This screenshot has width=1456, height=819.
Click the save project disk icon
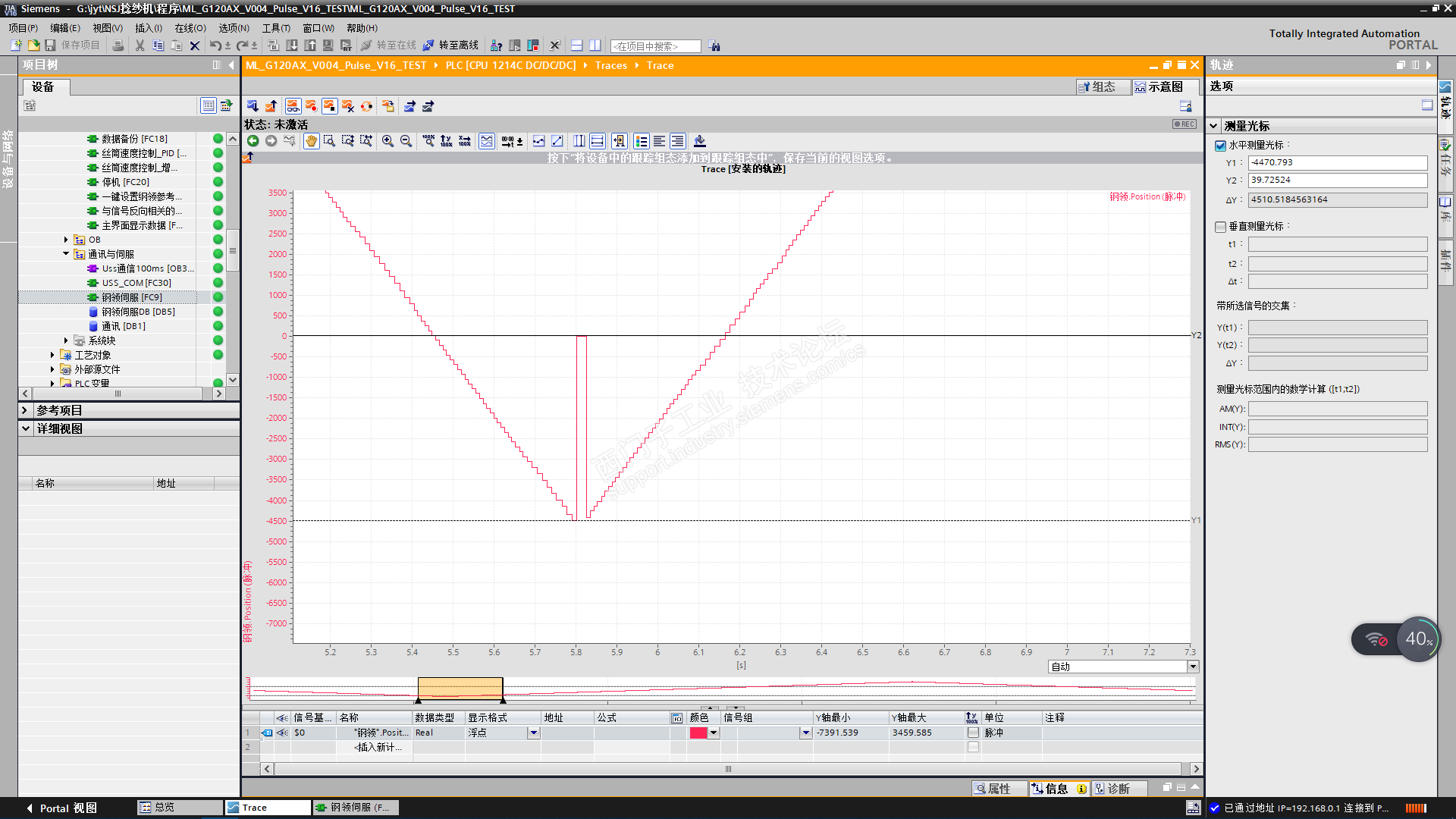tap(51, 45)
